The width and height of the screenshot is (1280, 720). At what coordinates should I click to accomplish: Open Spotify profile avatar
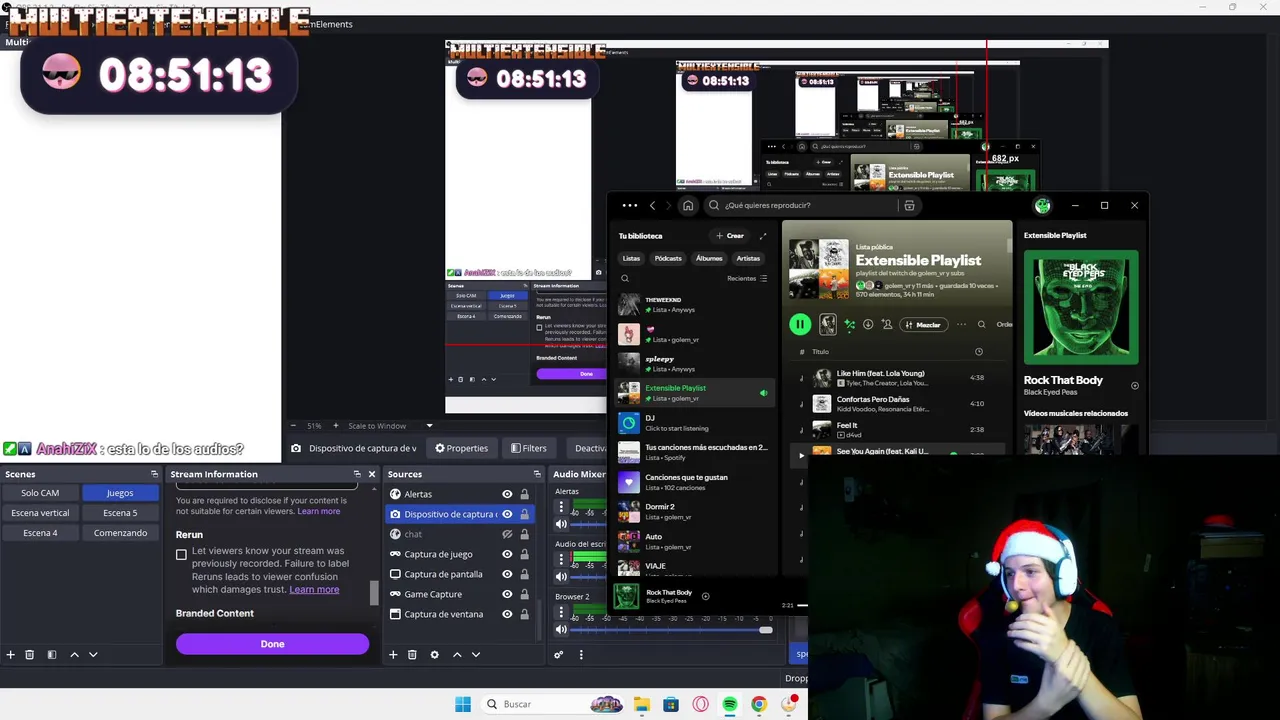point(1043,205)
